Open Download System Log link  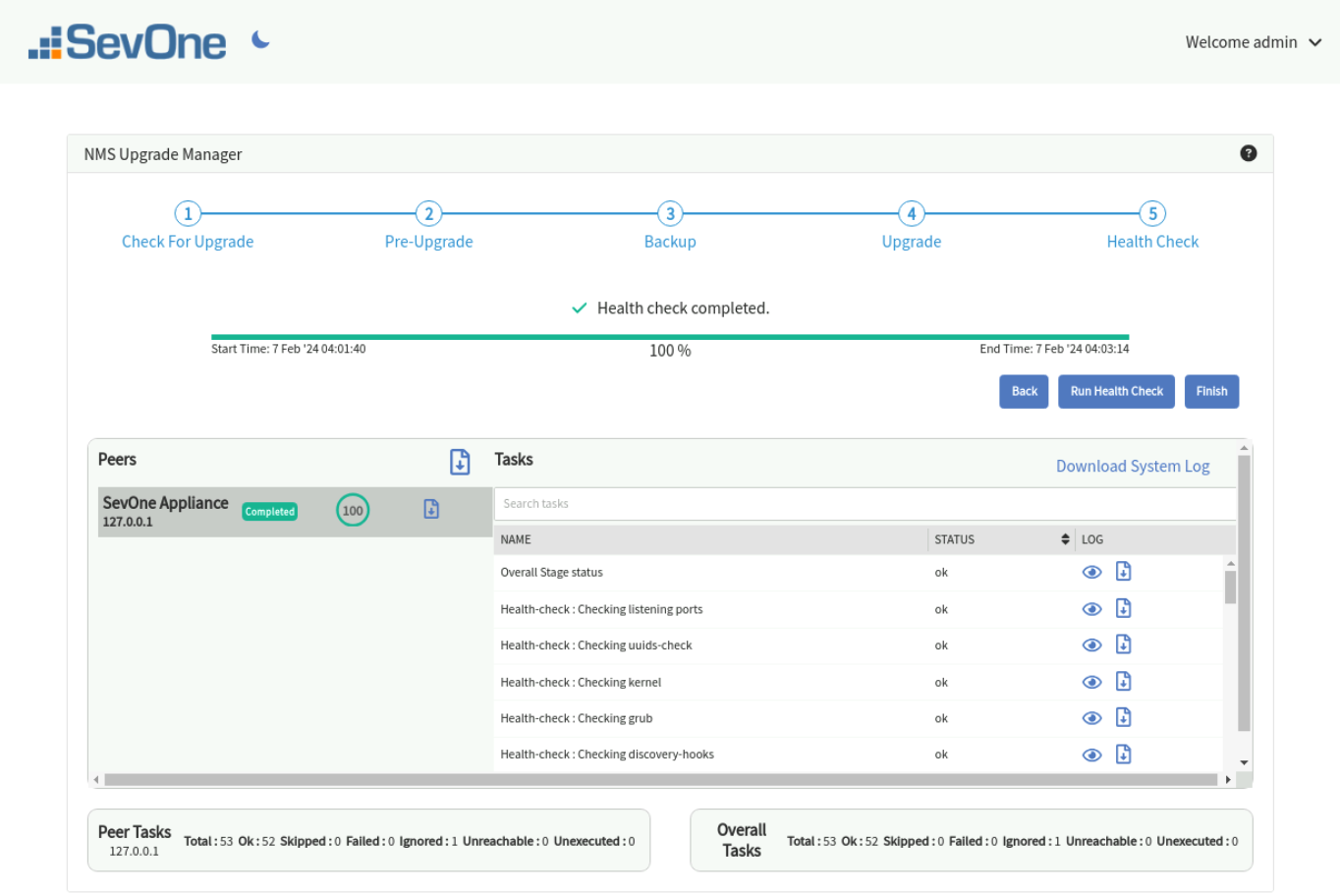1133,466
